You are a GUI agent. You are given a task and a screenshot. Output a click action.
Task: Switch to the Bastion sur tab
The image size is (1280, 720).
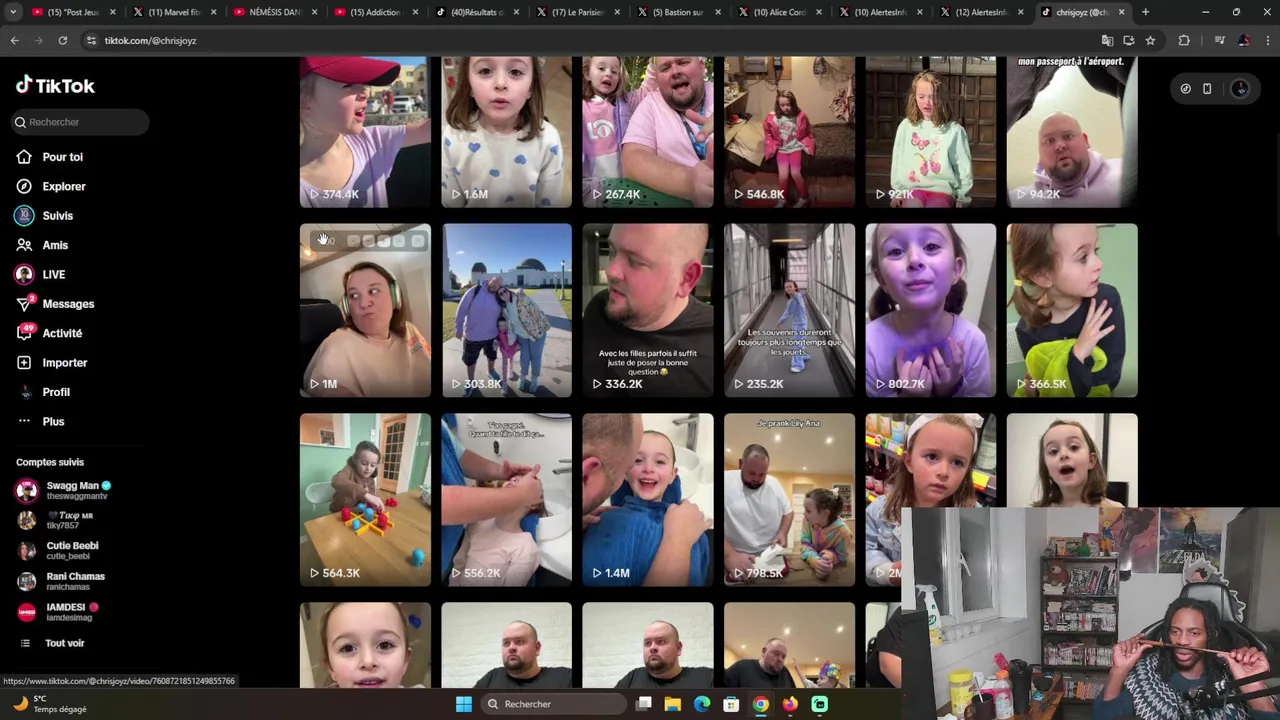679,12
